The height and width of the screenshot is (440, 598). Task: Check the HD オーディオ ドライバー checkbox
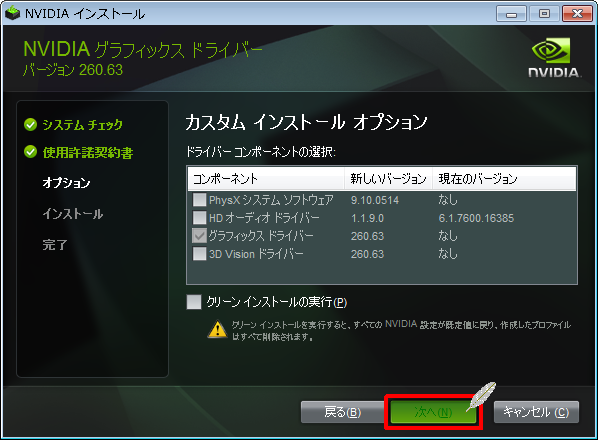(x=199, y=218)
